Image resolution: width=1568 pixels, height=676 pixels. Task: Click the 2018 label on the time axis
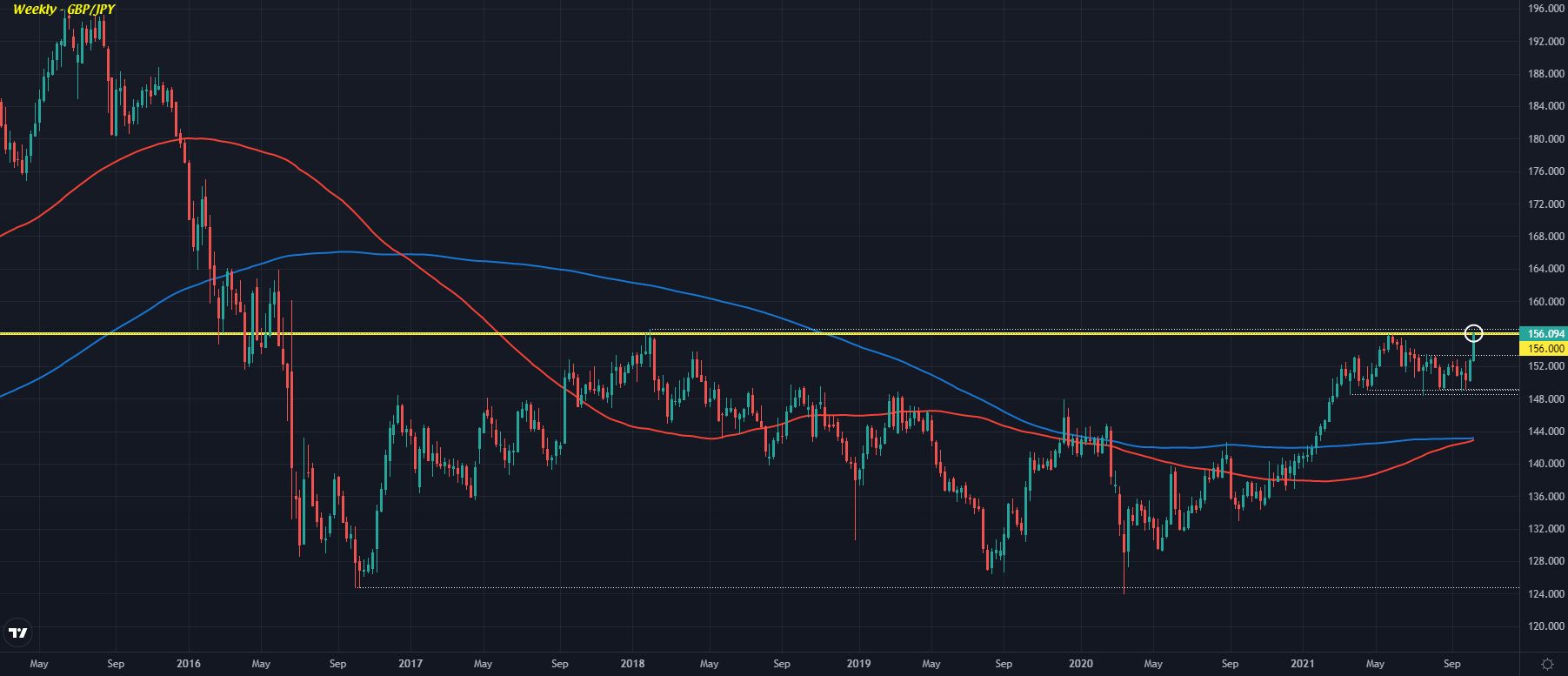[633, 664]
